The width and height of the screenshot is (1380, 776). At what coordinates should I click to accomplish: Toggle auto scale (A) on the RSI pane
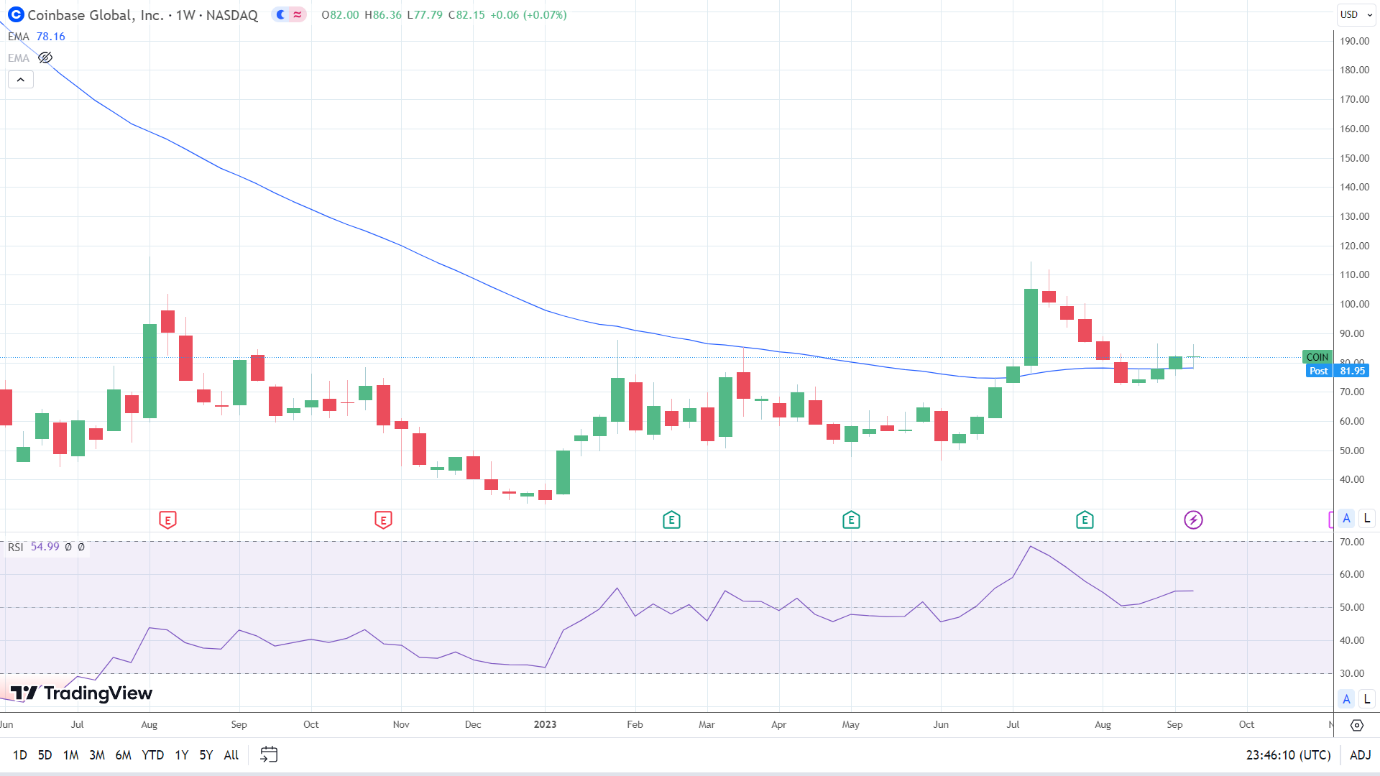[x=1347, y=699]
